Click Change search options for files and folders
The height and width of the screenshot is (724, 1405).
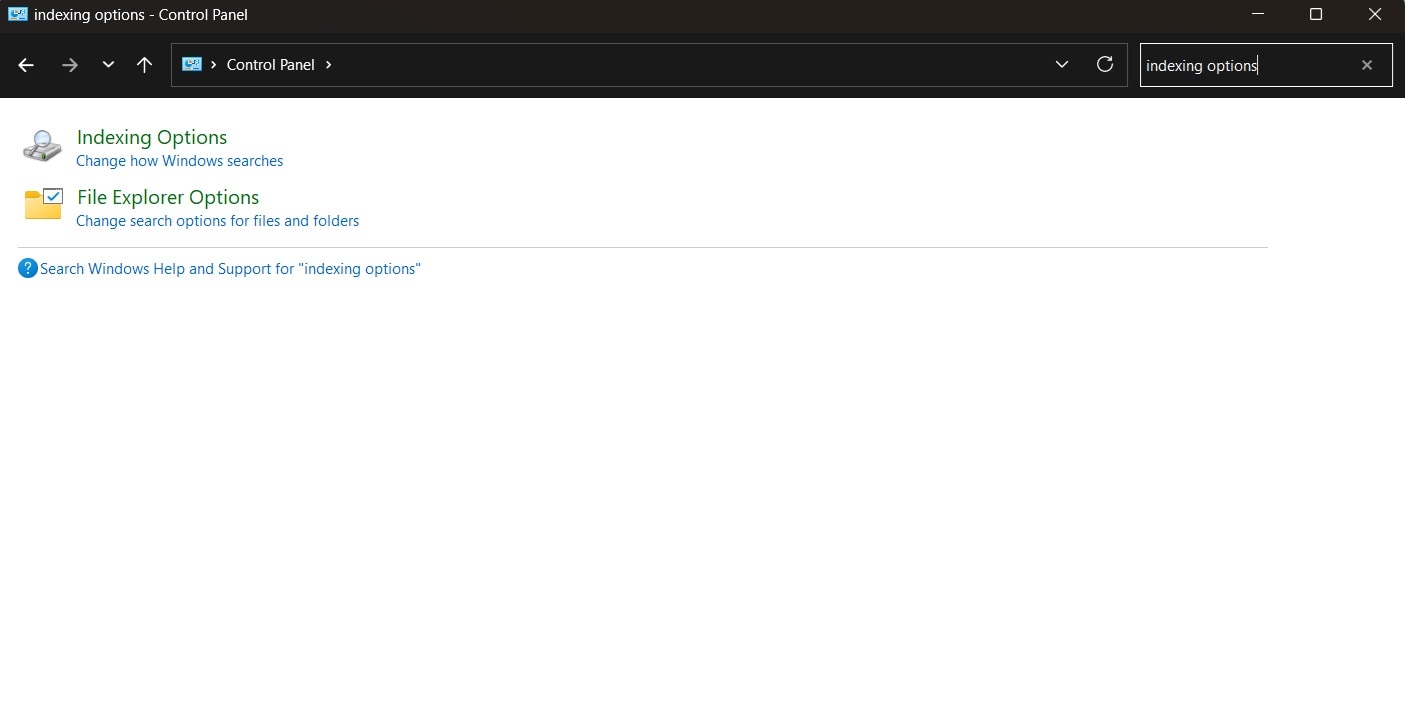[218, 221]
